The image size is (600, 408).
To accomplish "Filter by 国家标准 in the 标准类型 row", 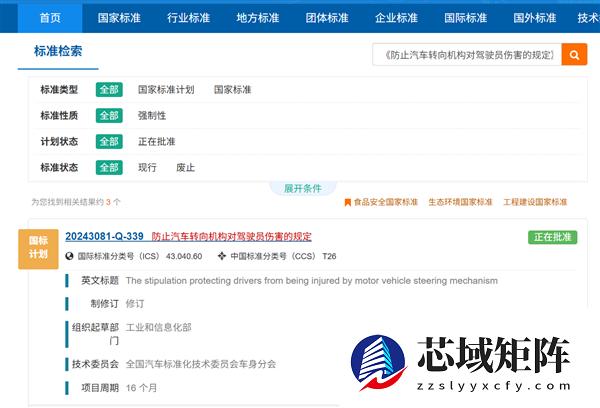I will [x=233, y=90].
